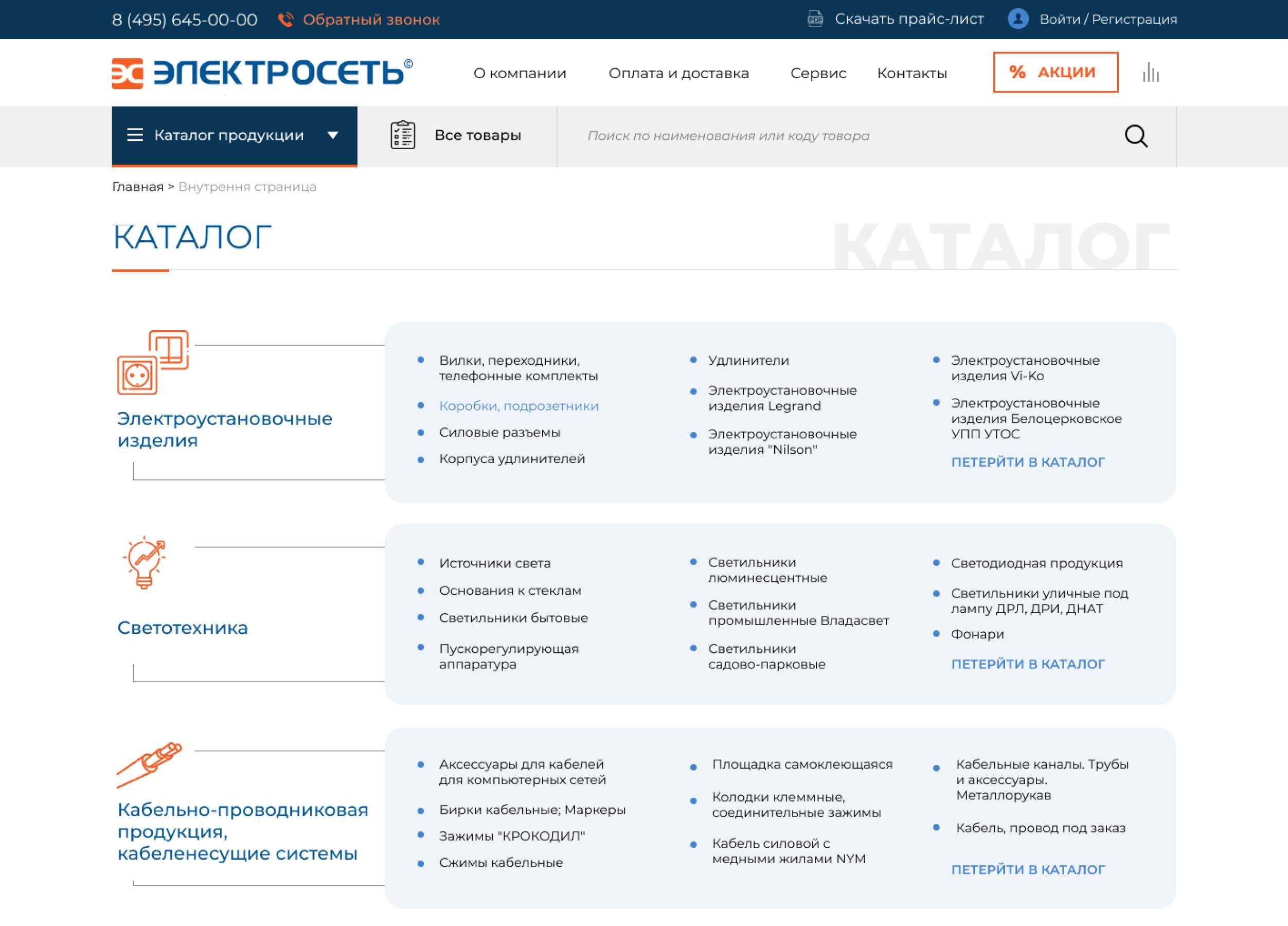
Task: Expand the Каталог продукции dropdown arrow
Action: coord(333,136)
